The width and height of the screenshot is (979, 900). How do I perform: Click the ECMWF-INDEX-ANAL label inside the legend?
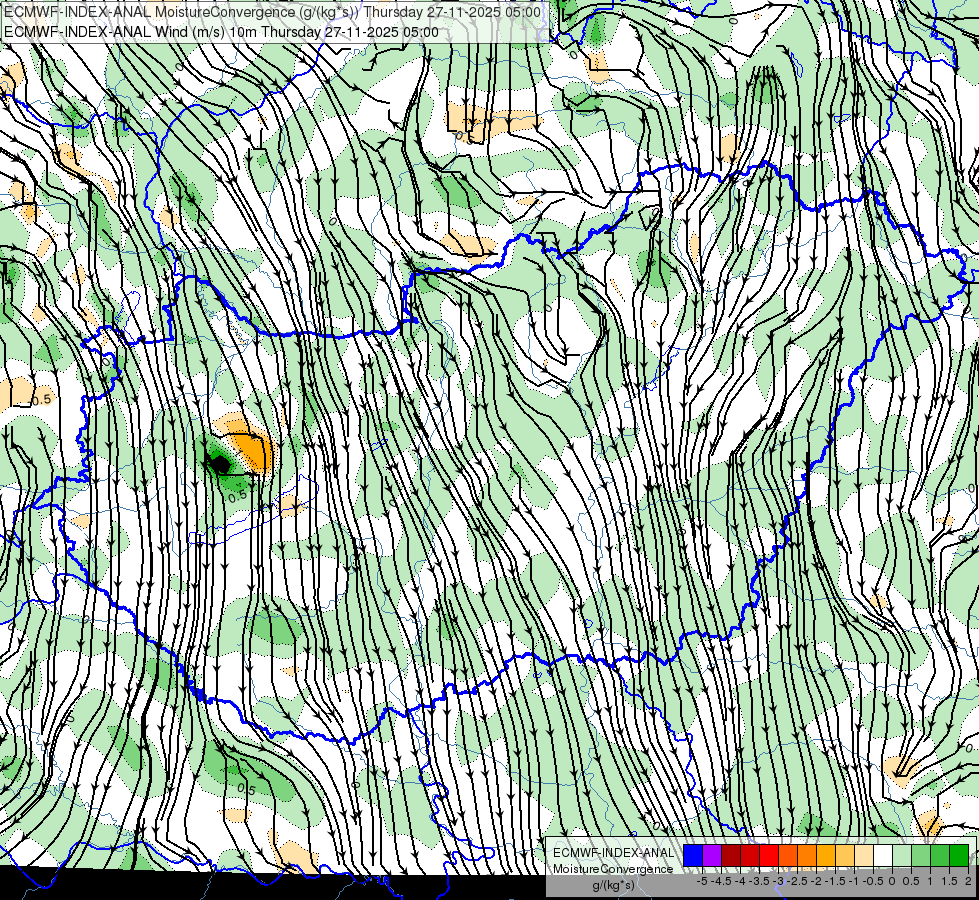[614, 853]
